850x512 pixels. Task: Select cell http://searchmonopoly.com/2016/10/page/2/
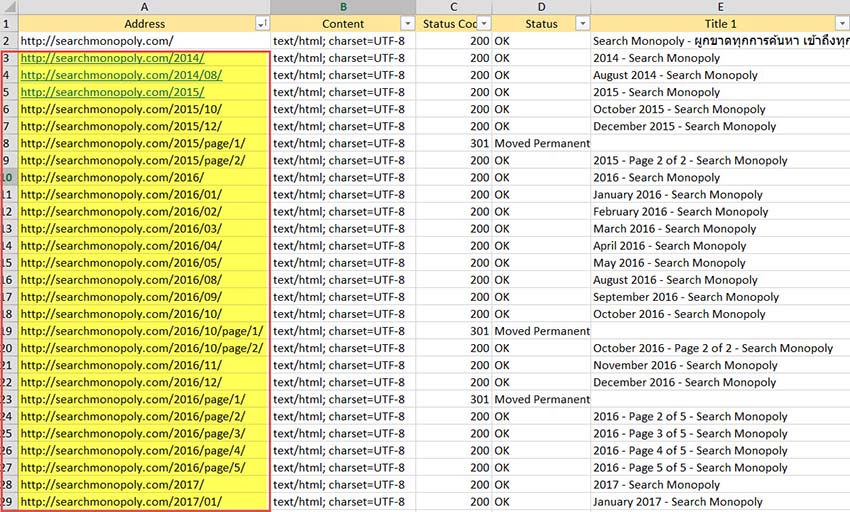(144, 348)
